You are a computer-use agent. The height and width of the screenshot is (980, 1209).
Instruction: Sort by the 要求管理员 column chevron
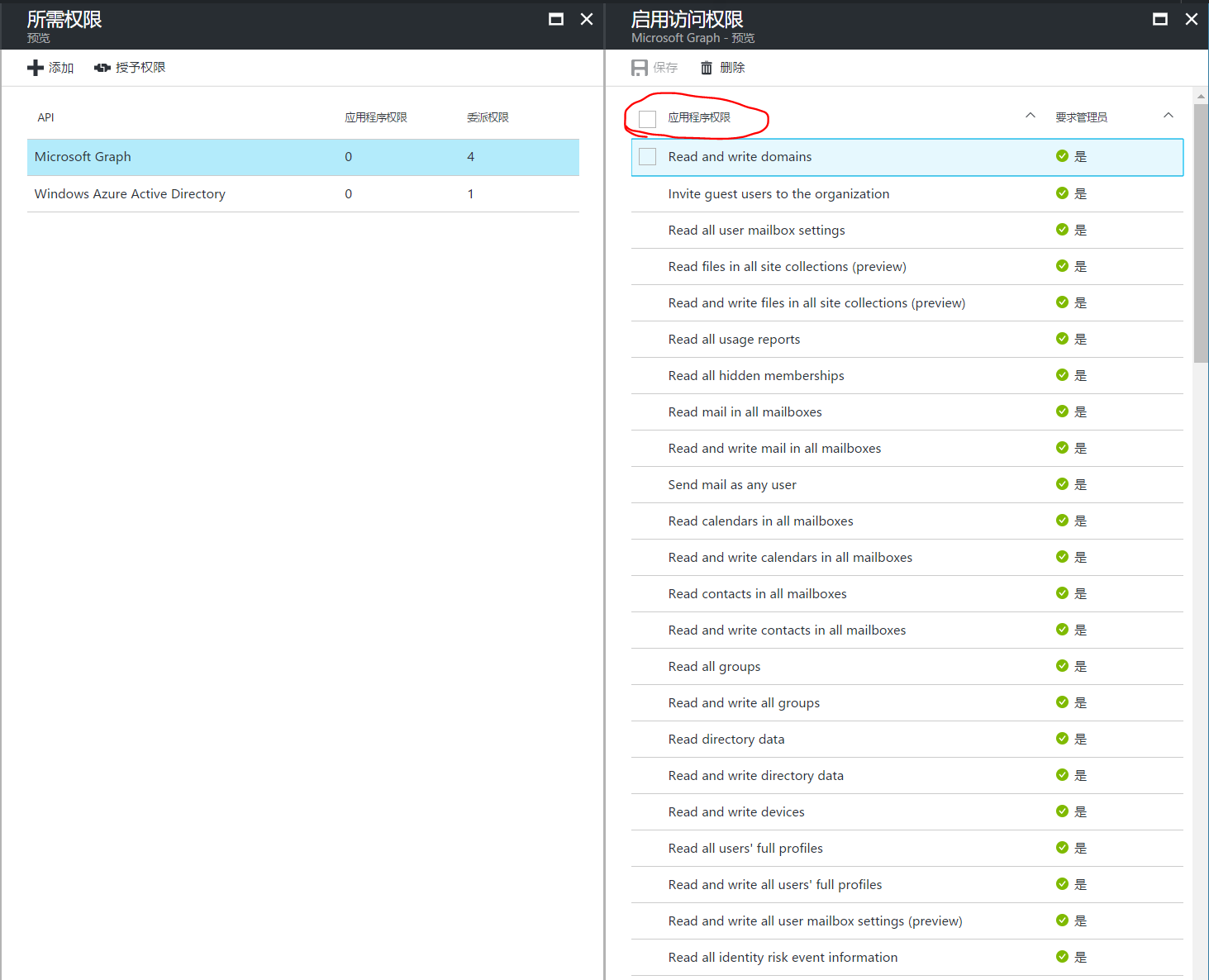1169,116
